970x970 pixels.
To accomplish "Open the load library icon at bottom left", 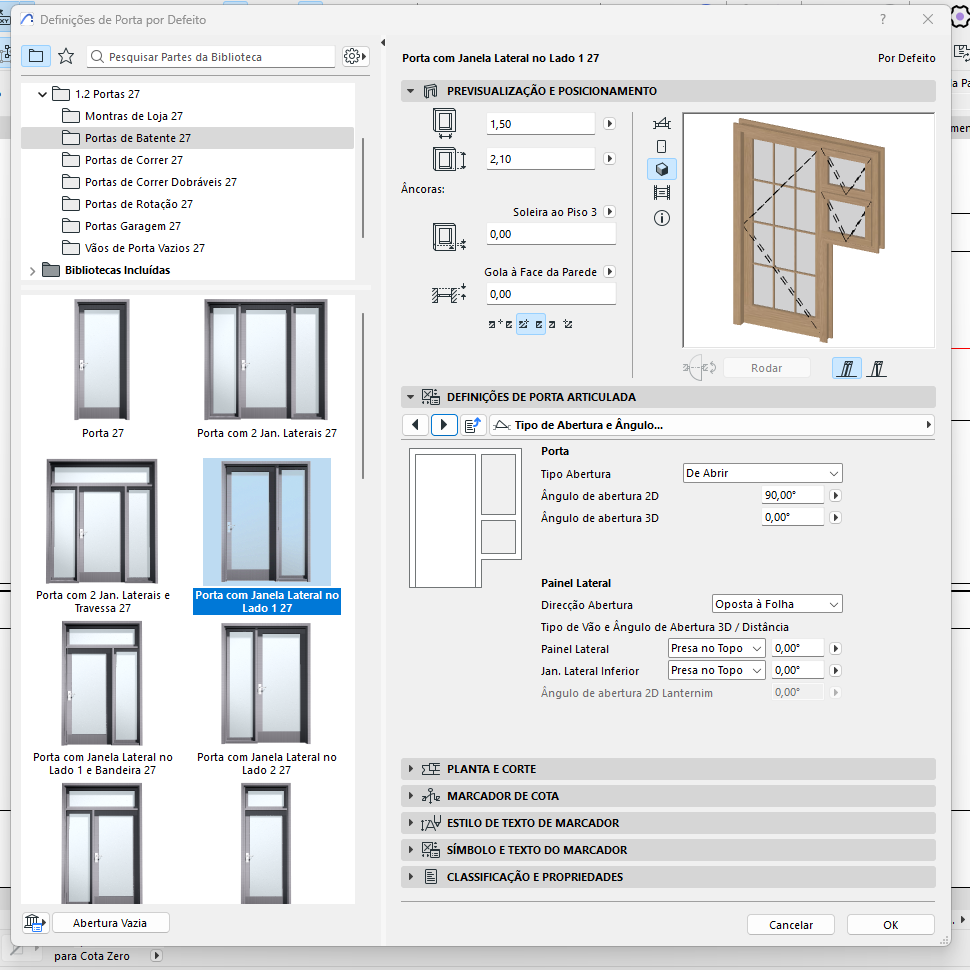I will point(35,923).
